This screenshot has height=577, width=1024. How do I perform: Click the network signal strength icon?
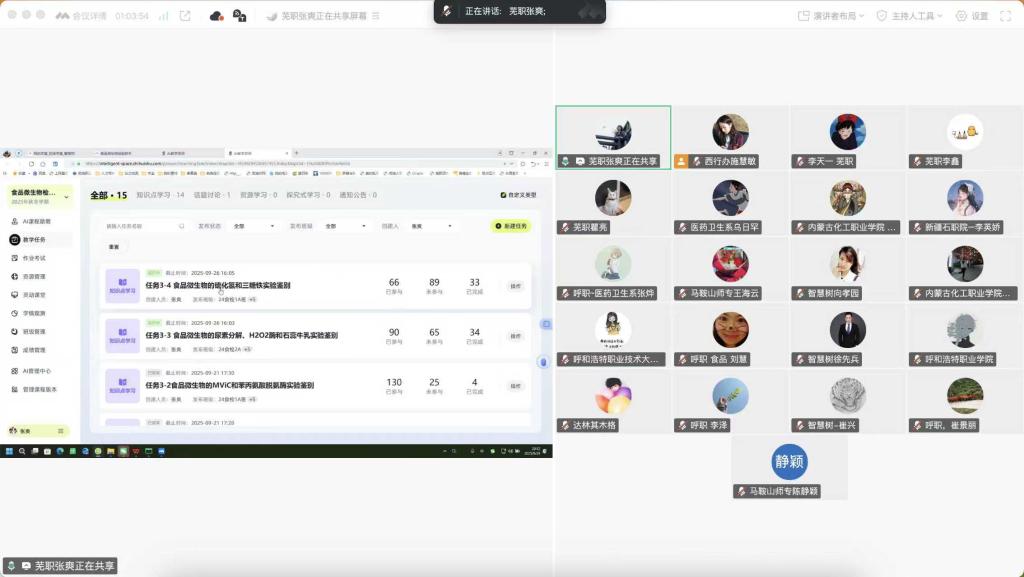point(159,16)
